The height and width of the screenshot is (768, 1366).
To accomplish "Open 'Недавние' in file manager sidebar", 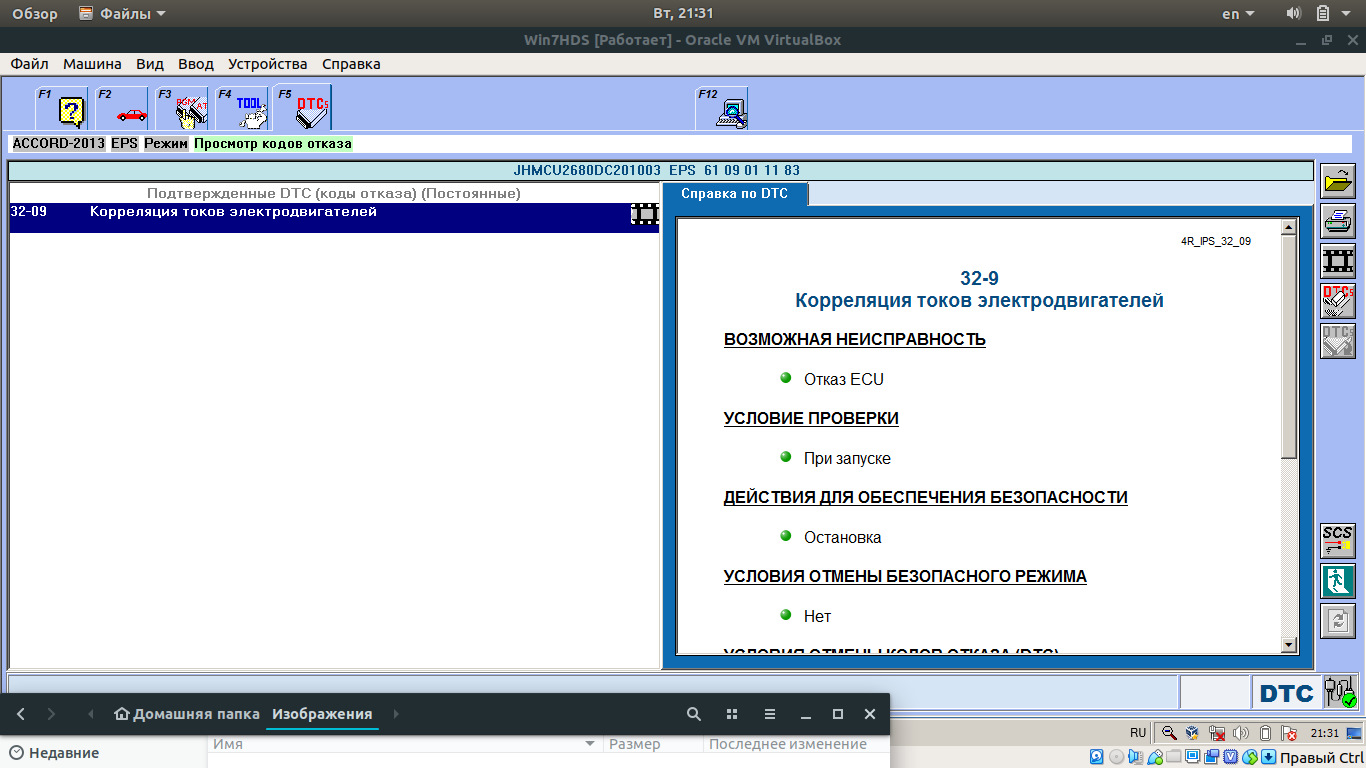I will point(54,753).
